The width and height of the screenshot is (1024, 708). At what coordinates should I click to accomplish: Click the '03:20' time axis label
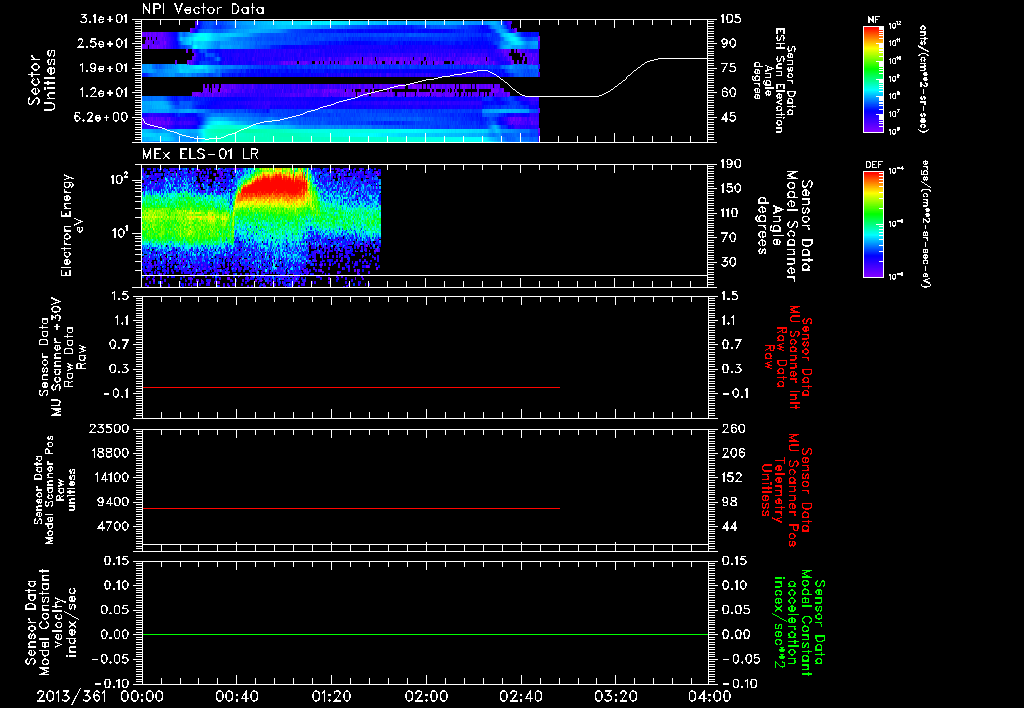click(x=615, y=696)
